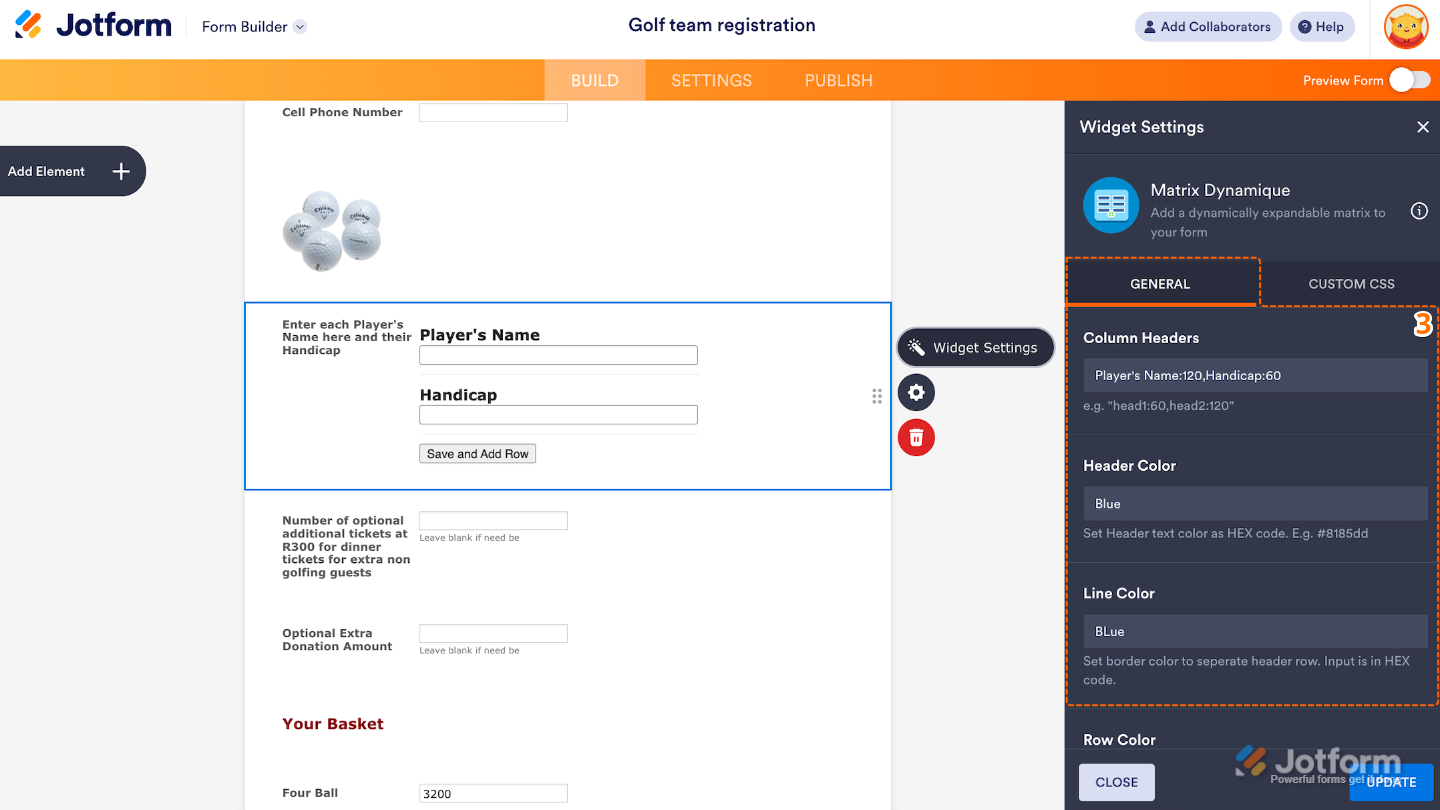Click the Matrix Dynamique info icon

1419,211
